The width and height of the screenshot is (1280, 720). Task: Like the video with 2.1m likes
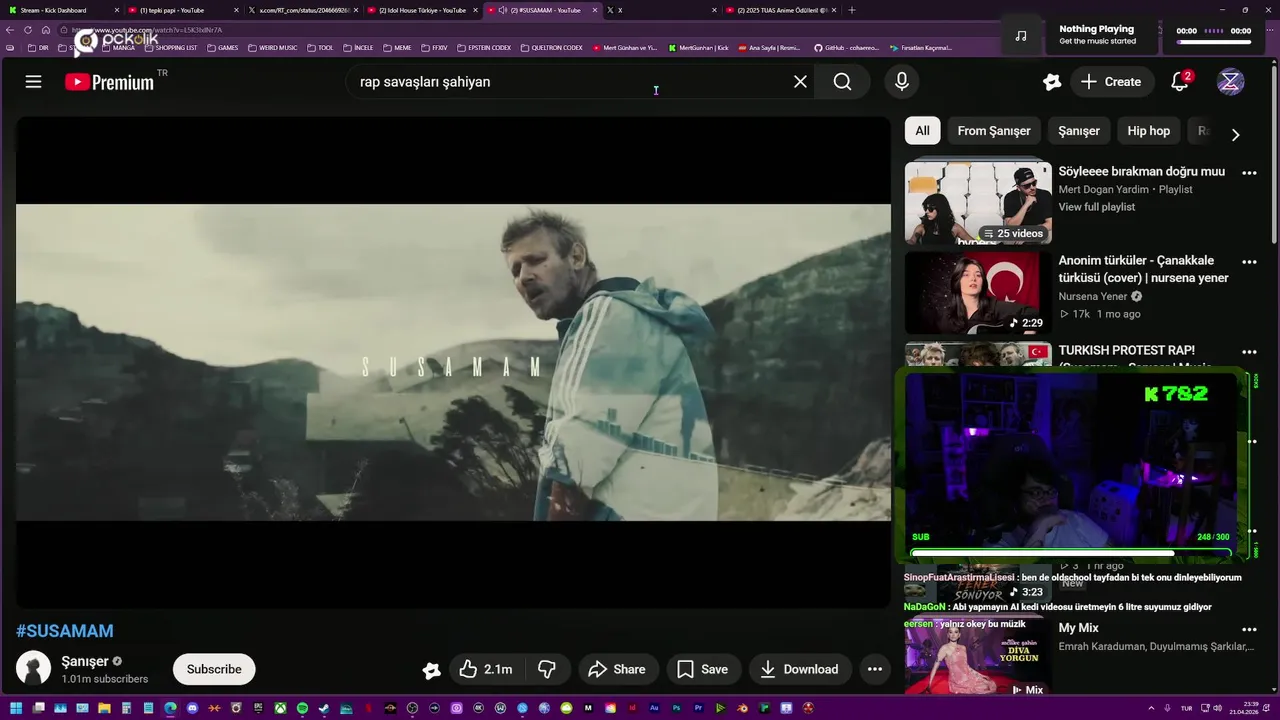pyautogui.click(x=485, y=669)
